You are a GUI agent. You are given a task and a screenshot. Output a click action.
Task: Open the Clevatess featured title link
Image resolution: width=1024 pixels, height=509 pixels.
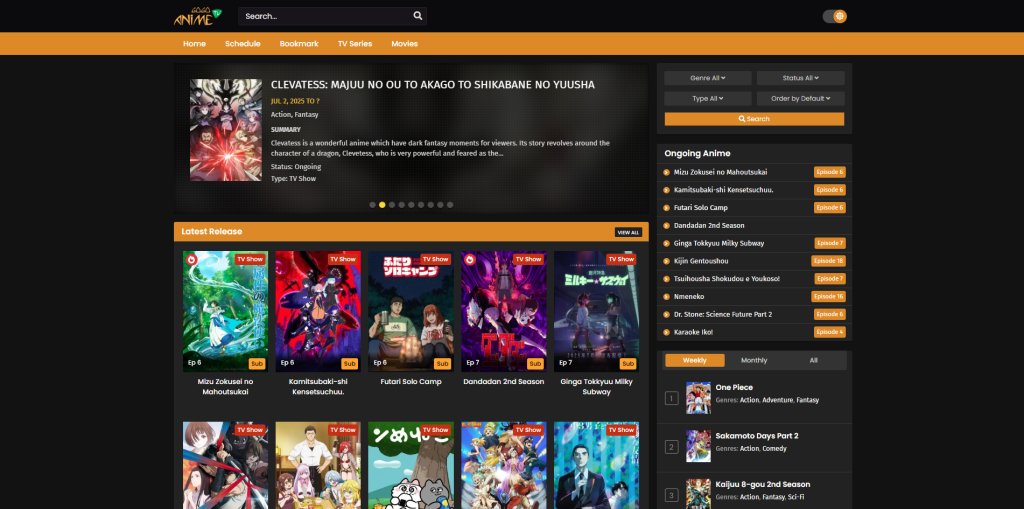coord(433,85)
